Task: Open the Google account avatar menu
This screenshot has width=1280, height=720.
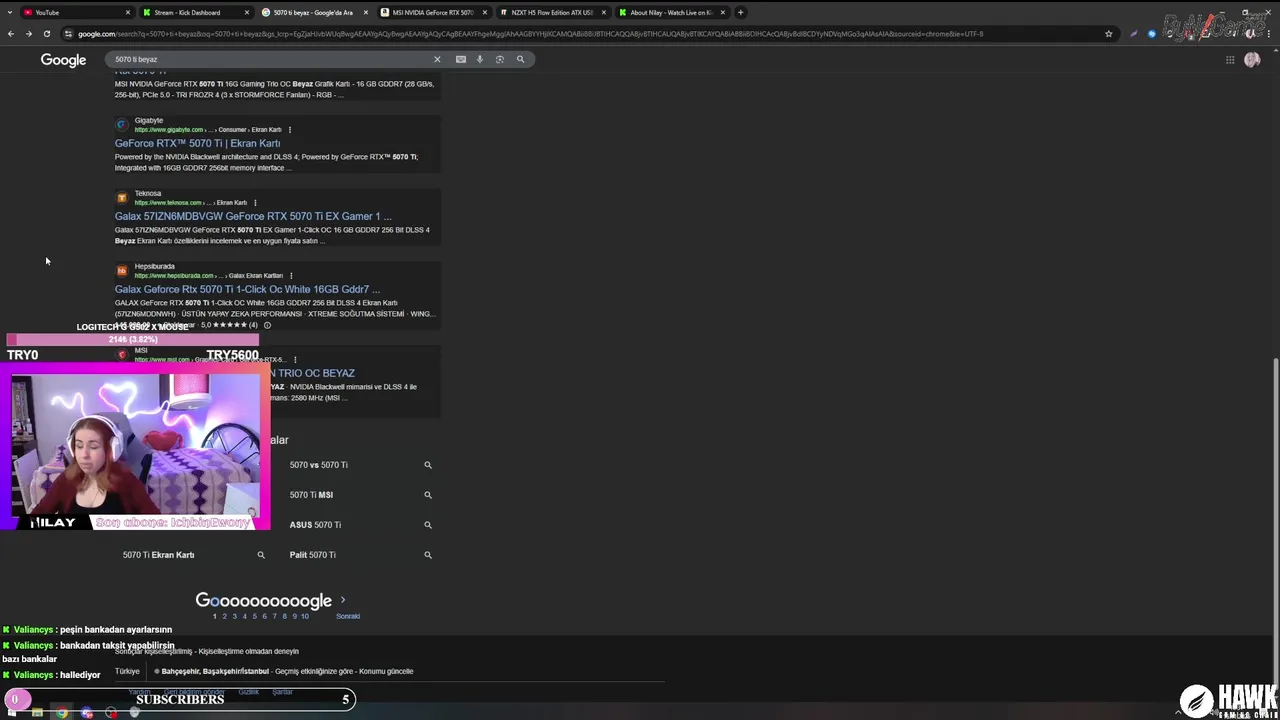Action: click(x=1252, y=60)
